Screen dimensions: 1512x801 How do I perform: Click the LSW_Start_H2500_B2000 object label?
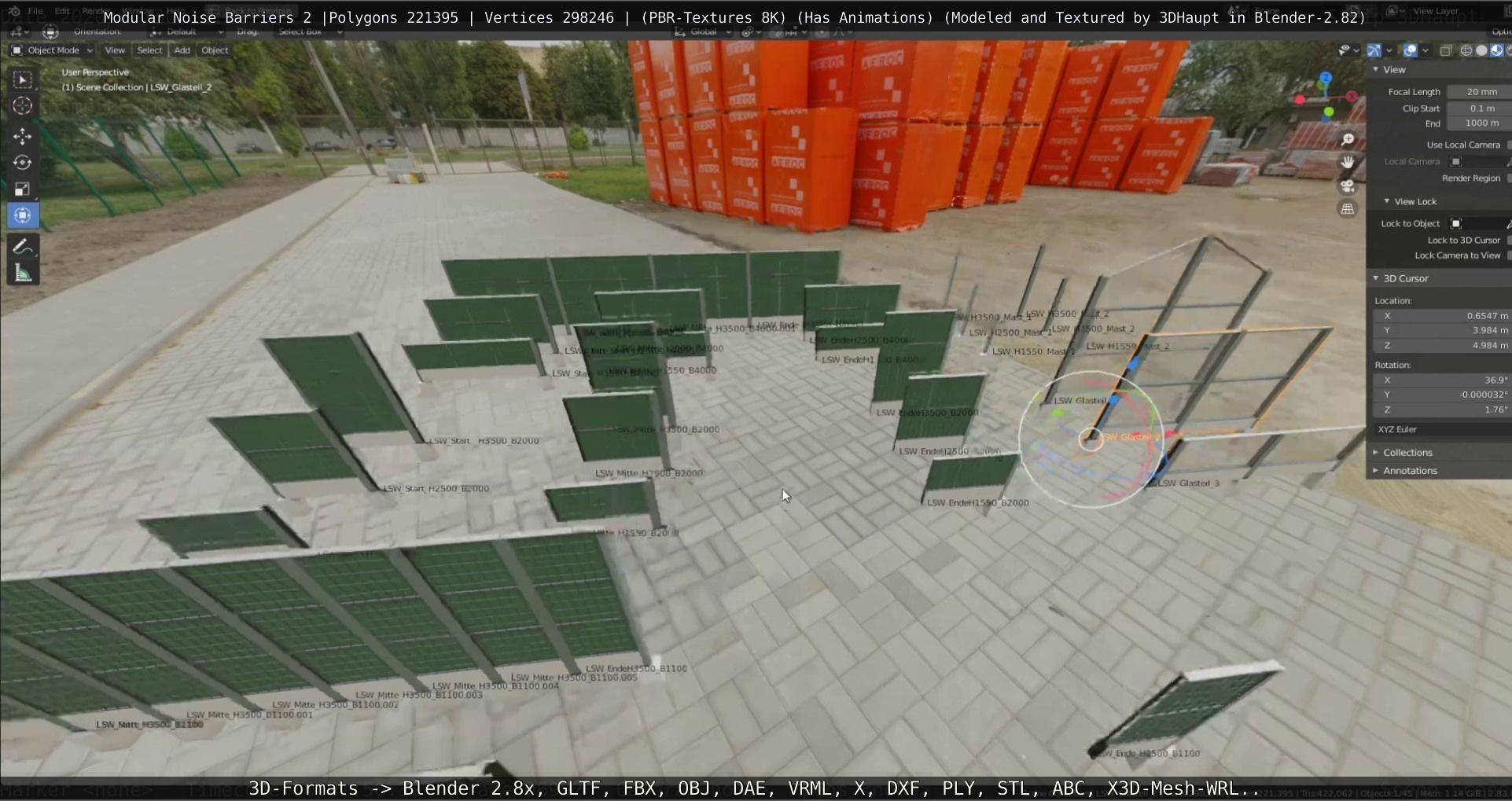point(436,489)
